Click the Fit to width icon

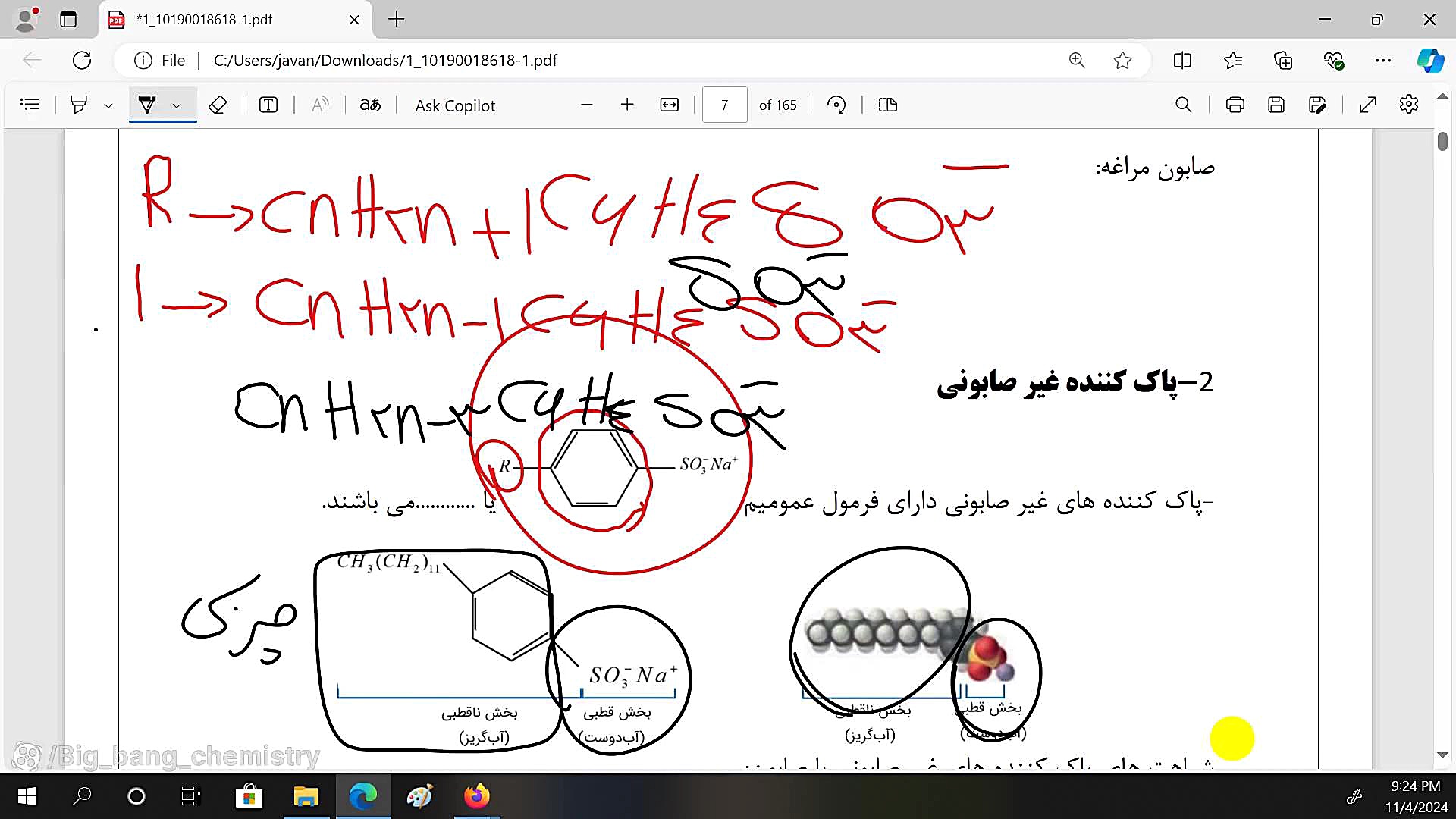669,105
